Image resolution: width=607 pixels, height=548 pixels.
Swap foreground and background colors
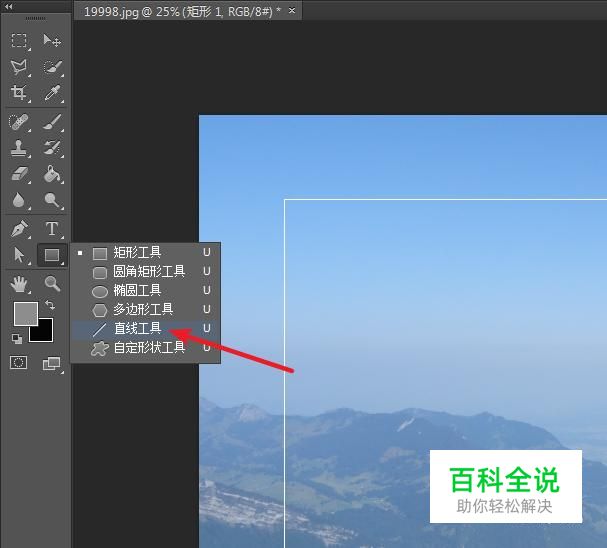pos(50,305)
